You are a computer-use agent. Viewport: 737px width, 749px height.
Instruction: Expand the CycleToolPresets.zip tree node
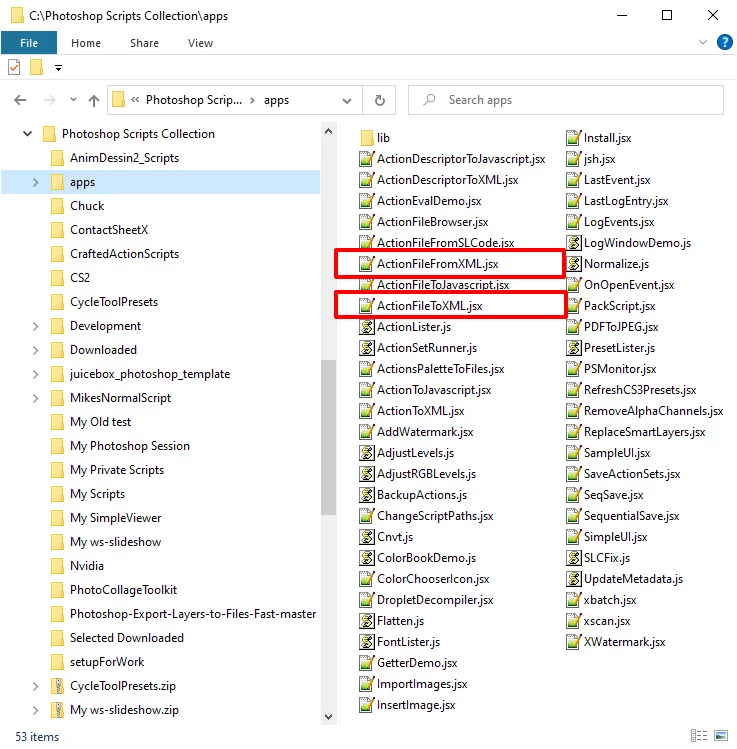35,686
